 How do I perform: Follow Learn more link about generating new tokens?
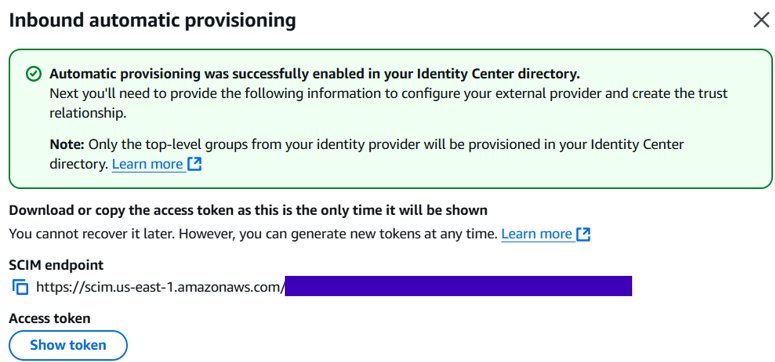pyautogui.click(x=537, y=234)
